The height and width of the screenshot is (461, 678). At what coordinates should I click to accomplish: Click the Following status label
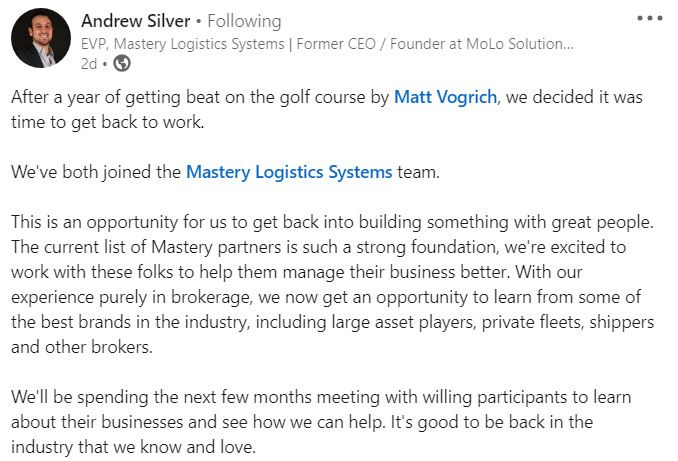[244, 21]
